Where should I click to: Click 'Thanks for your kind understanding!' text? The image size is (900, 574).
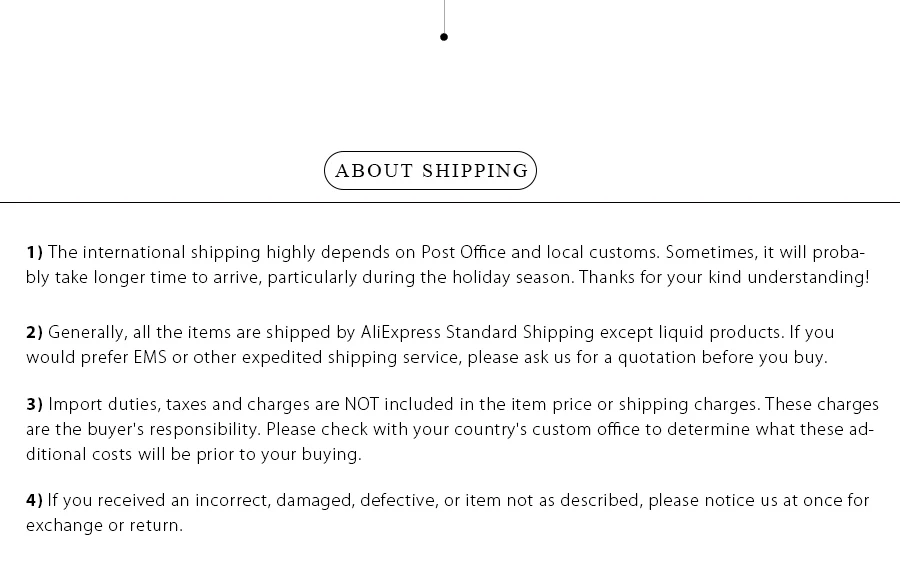[724, 278]
